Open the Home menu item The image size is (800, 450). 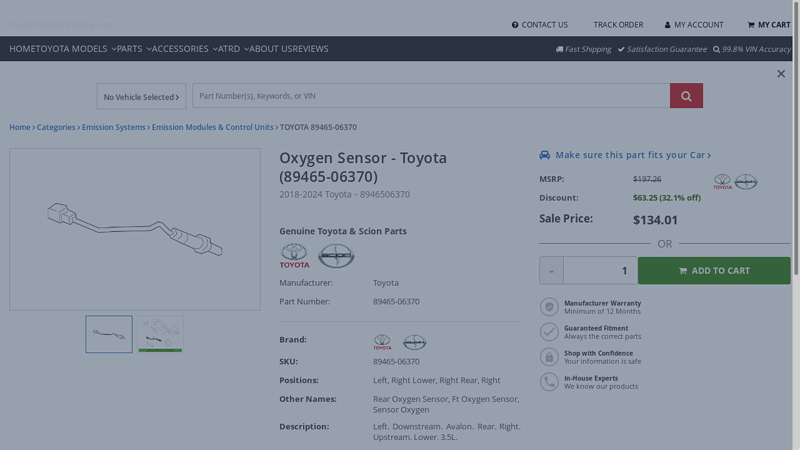[22, 49]
